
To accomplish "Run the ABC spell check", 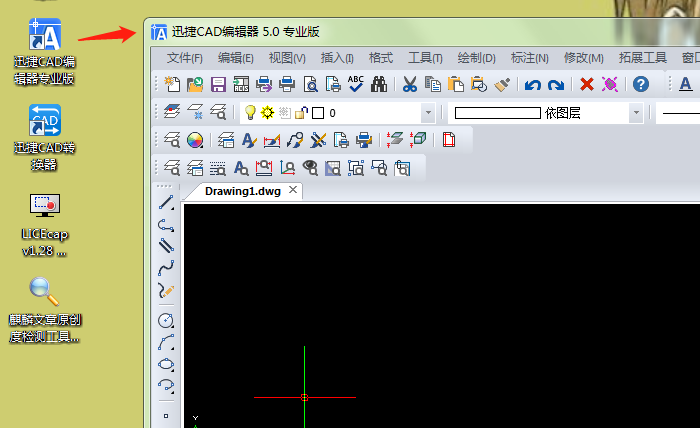I will [x=356, y=84].
